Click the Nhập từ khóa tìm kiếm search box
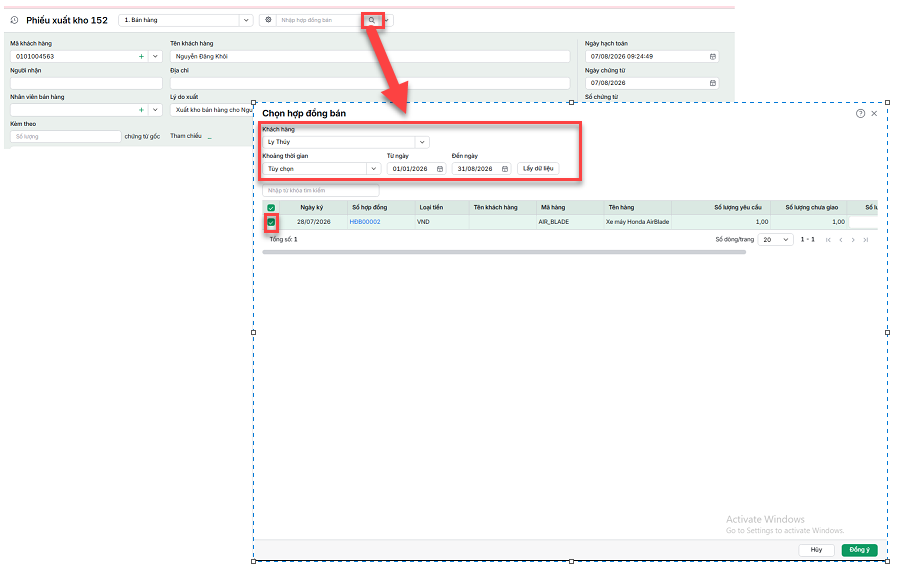 pyautogui.click(x=320, y=191)
